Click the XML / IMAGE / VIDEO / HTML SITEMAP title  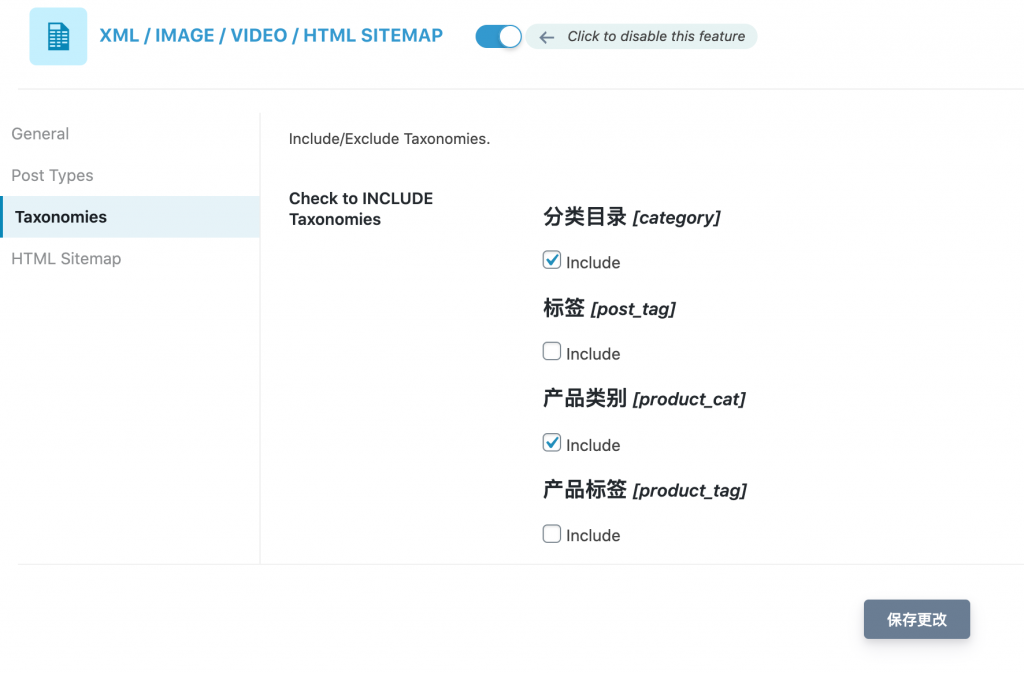[271, 36]
